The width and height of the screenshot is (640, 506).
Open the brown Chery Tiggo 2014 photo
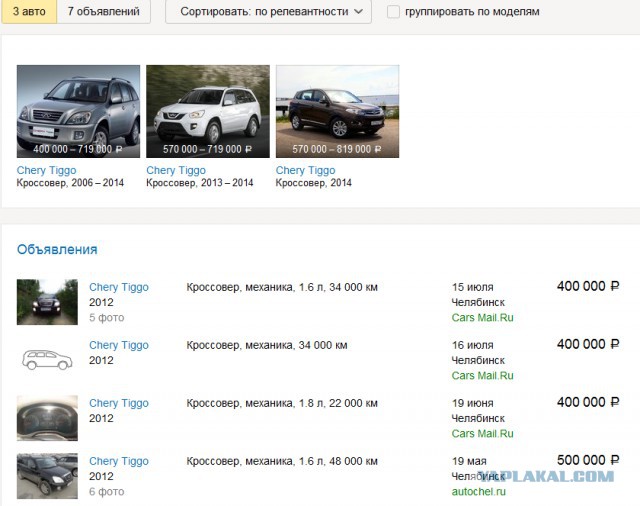point(338,111)
